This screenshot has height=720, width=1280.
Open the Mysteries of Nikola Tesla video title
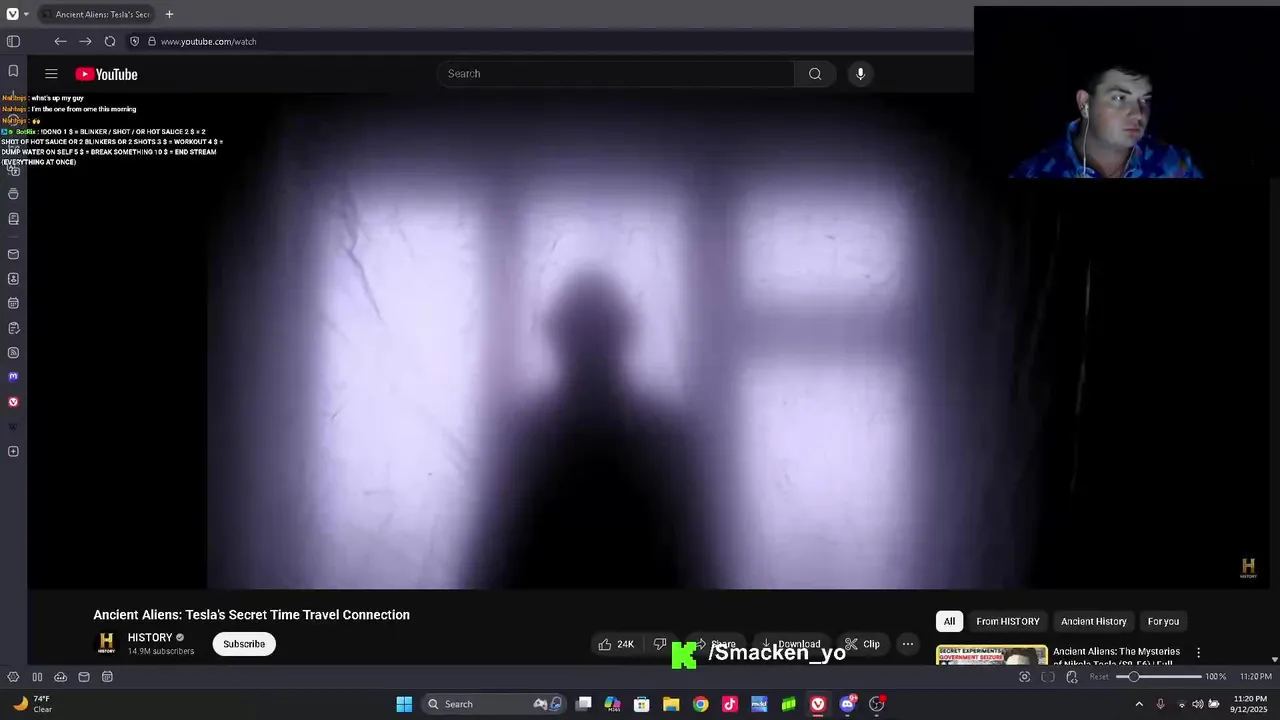(1116, 657)
